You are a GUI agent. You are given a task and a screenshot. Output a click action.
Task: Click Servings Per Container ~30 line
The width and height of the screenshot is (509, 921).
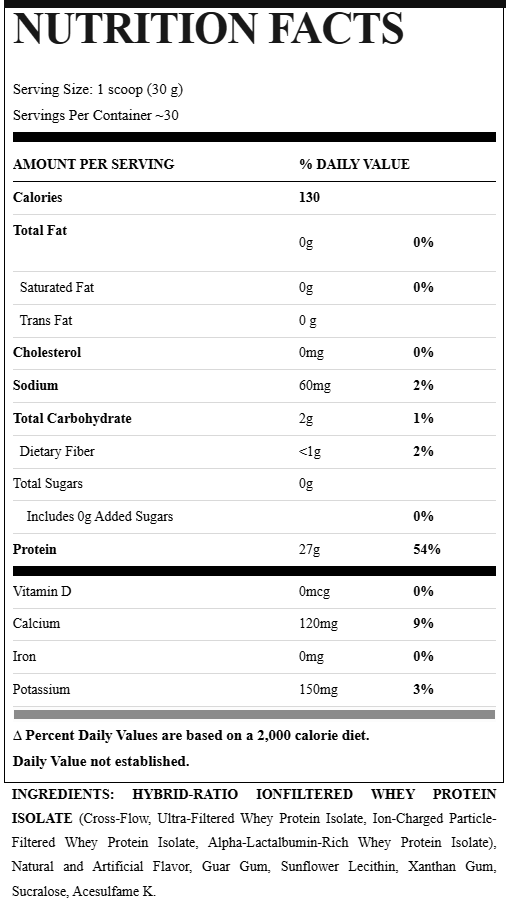coord(96,116)
